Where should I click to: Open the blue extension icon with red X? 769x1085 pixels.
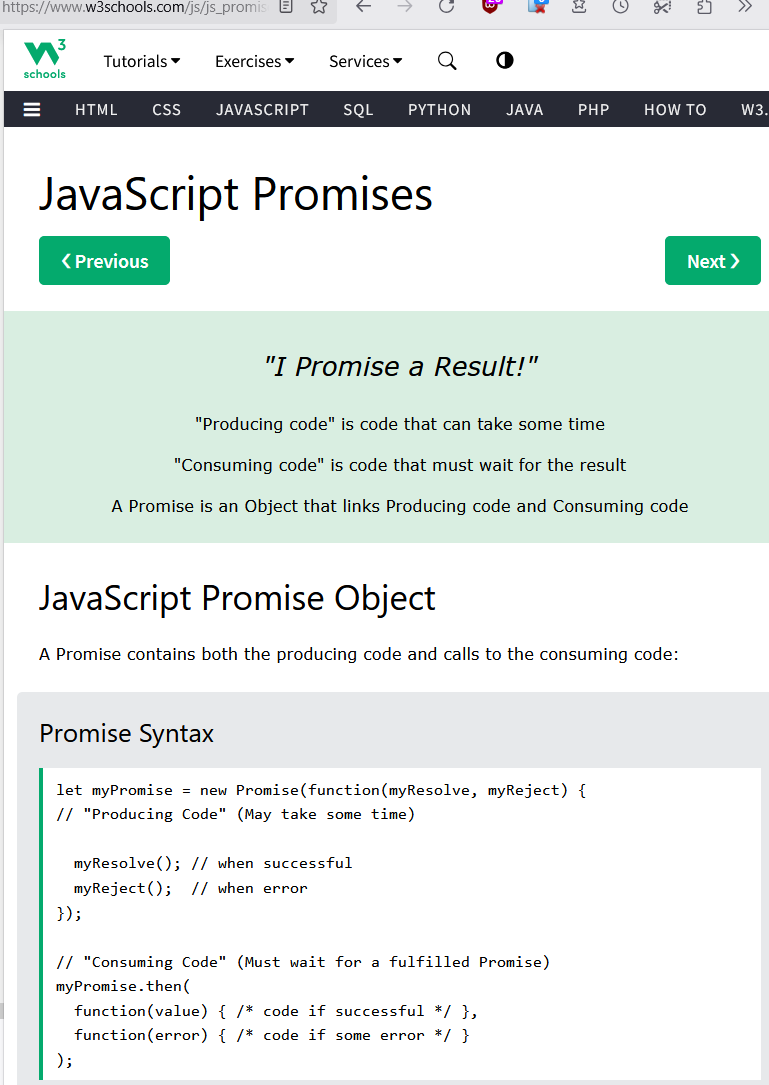click(x=538, y=7)
